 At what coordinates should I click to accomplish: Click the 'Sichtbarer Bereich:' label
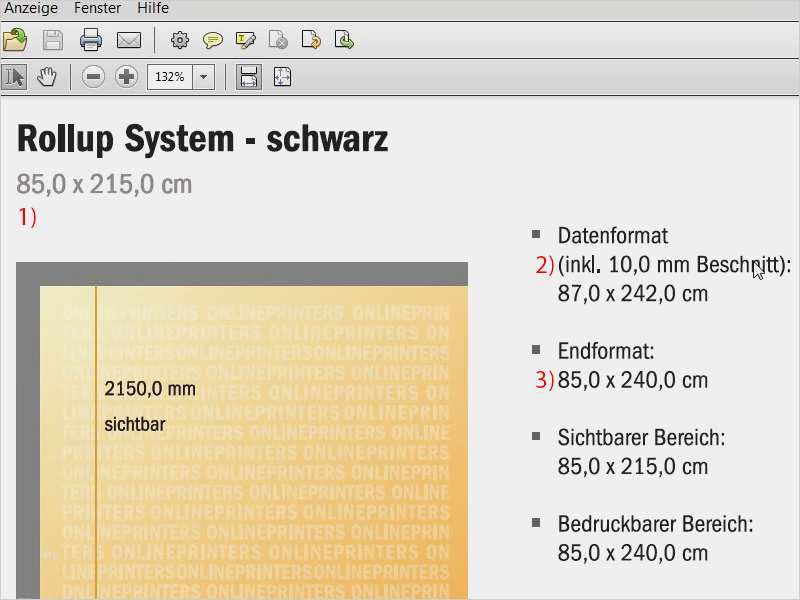click(x=641, y=438)
